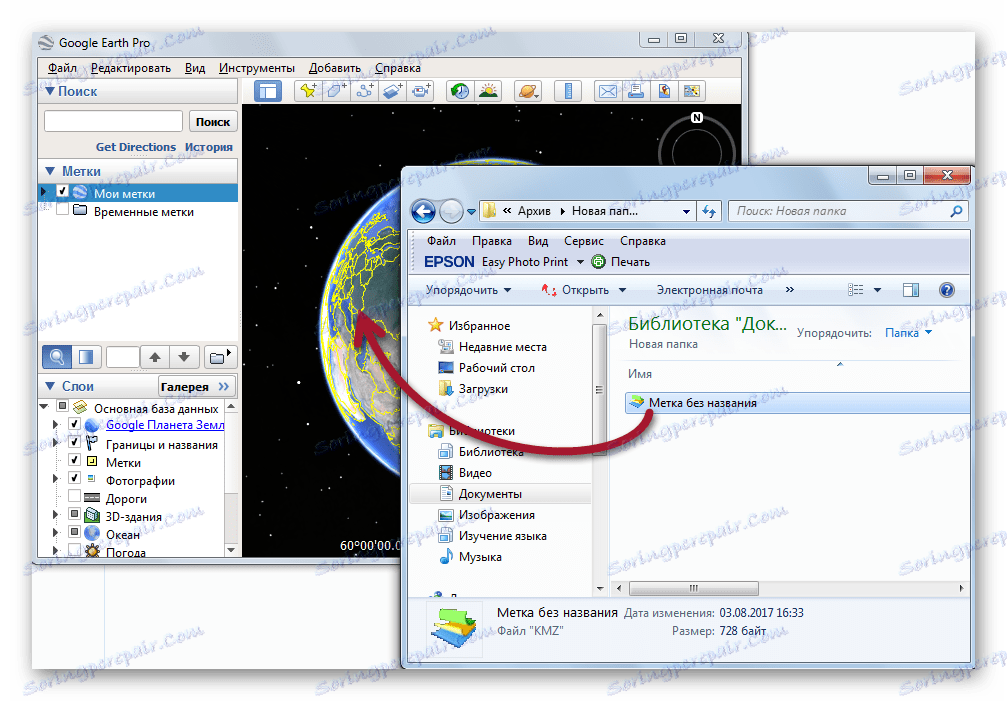
Task: Print the current view in Google Earth
Action: (x=635, y=91)
